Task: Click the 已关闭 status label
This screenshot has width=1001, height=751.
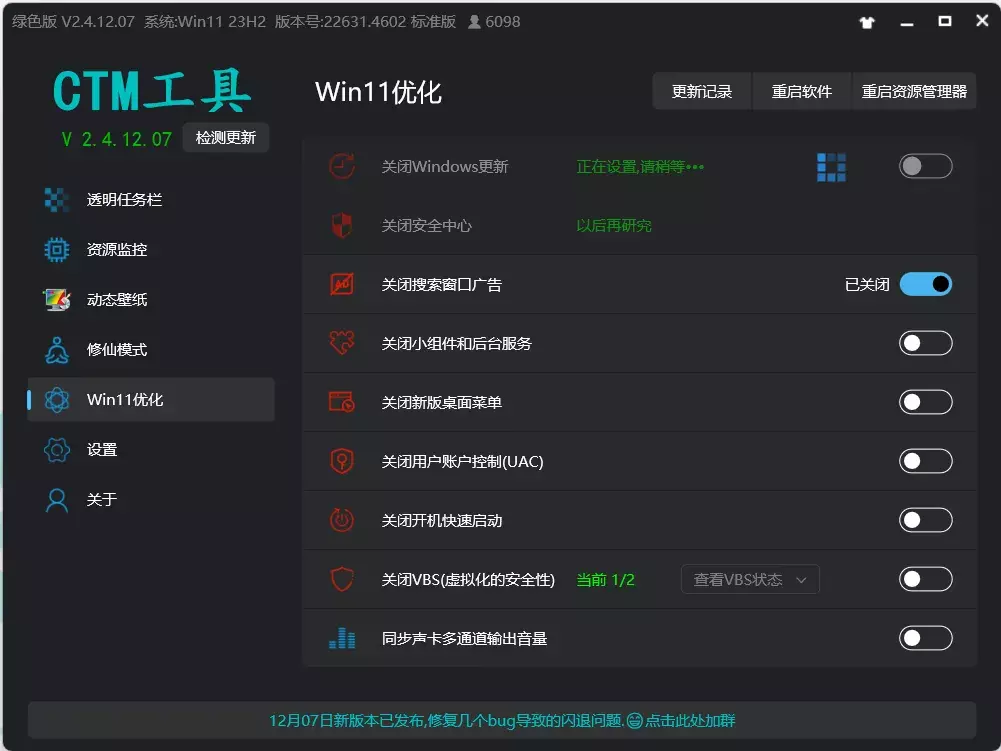Action: click(867, 285)
